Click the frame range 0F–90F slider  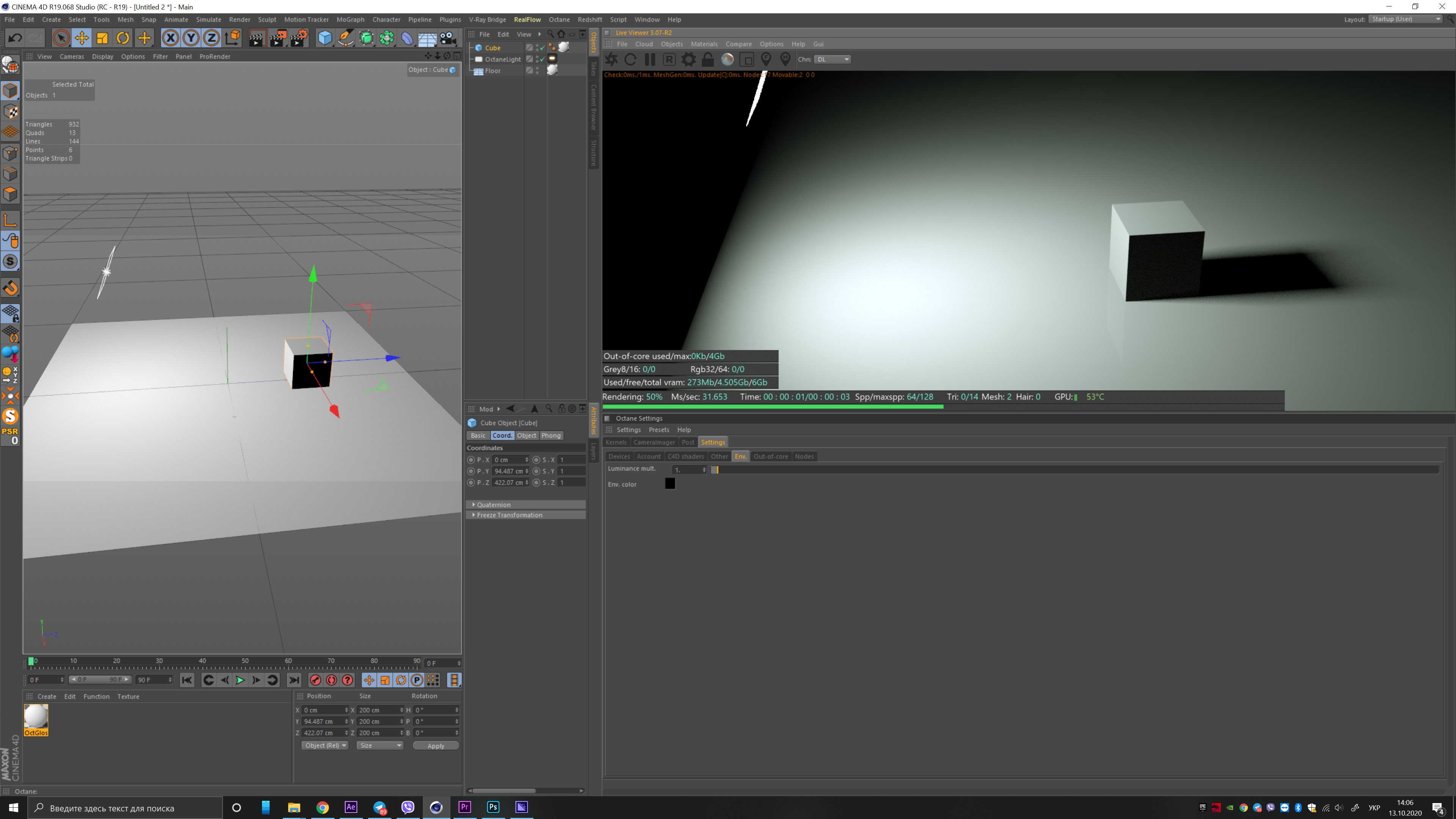[100, 680]
